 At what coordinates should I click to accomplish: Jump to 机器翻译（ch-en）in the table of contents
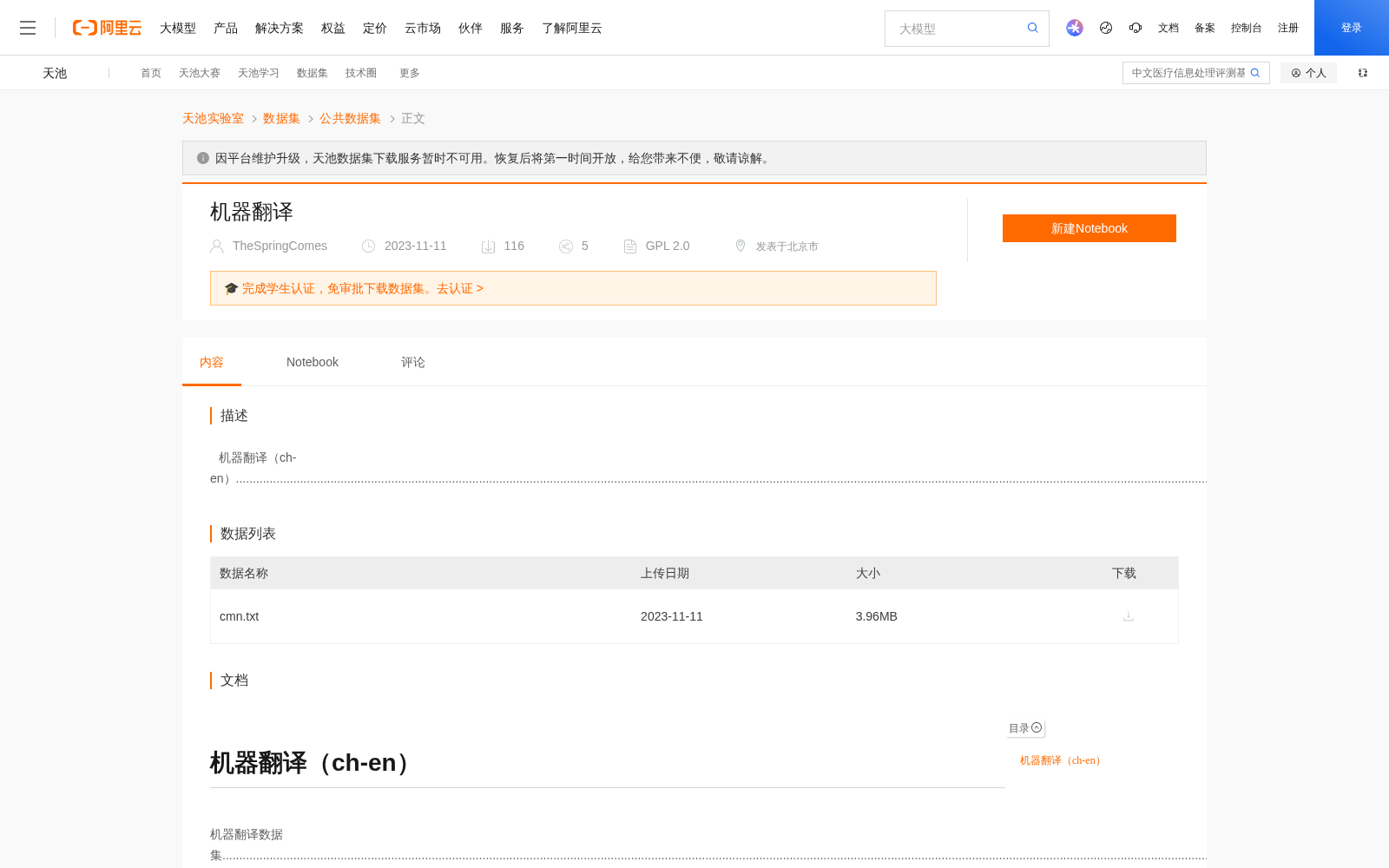tap(1062, 760)
